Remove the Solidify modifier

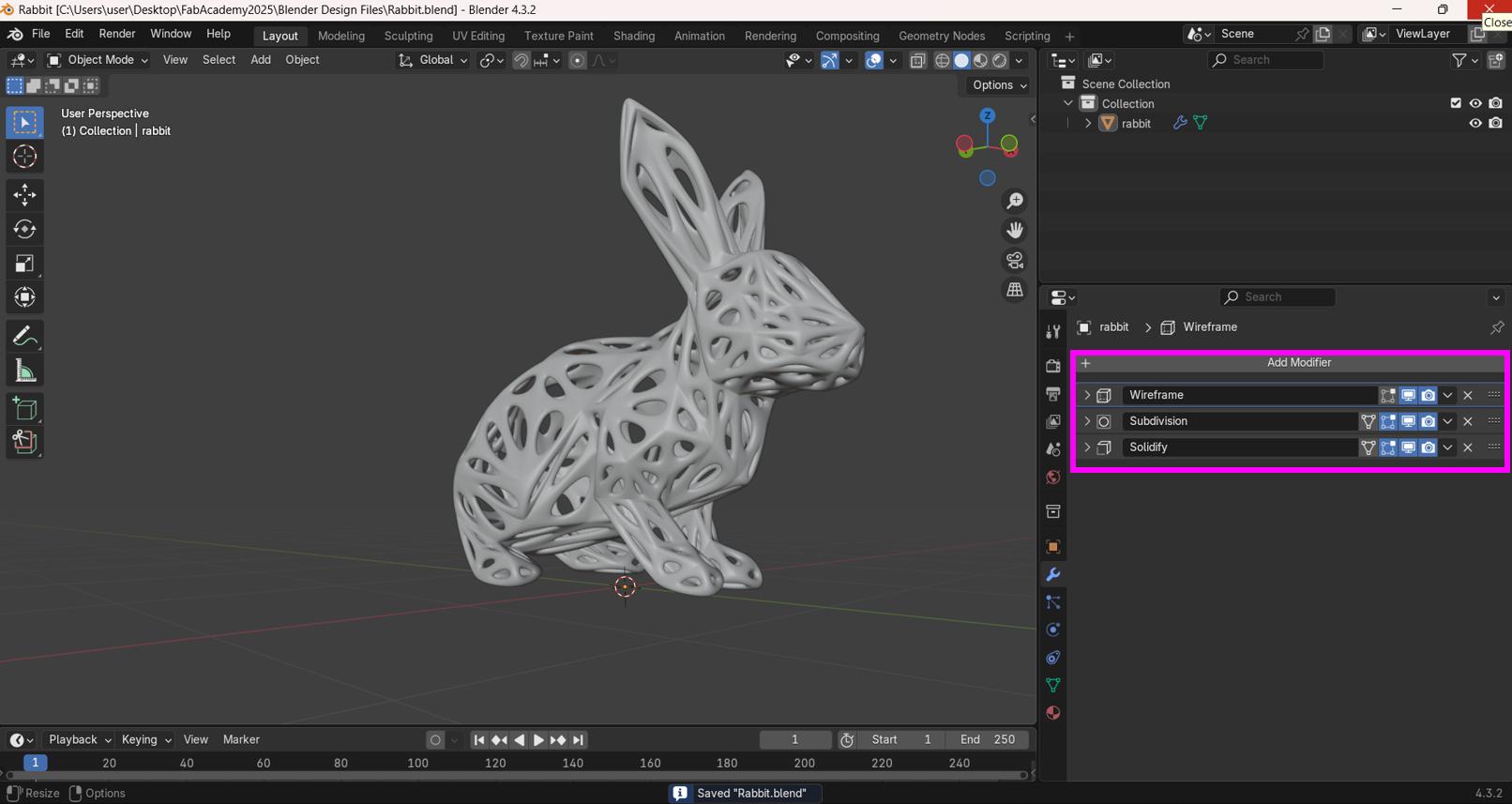[x=1468, y=448]
